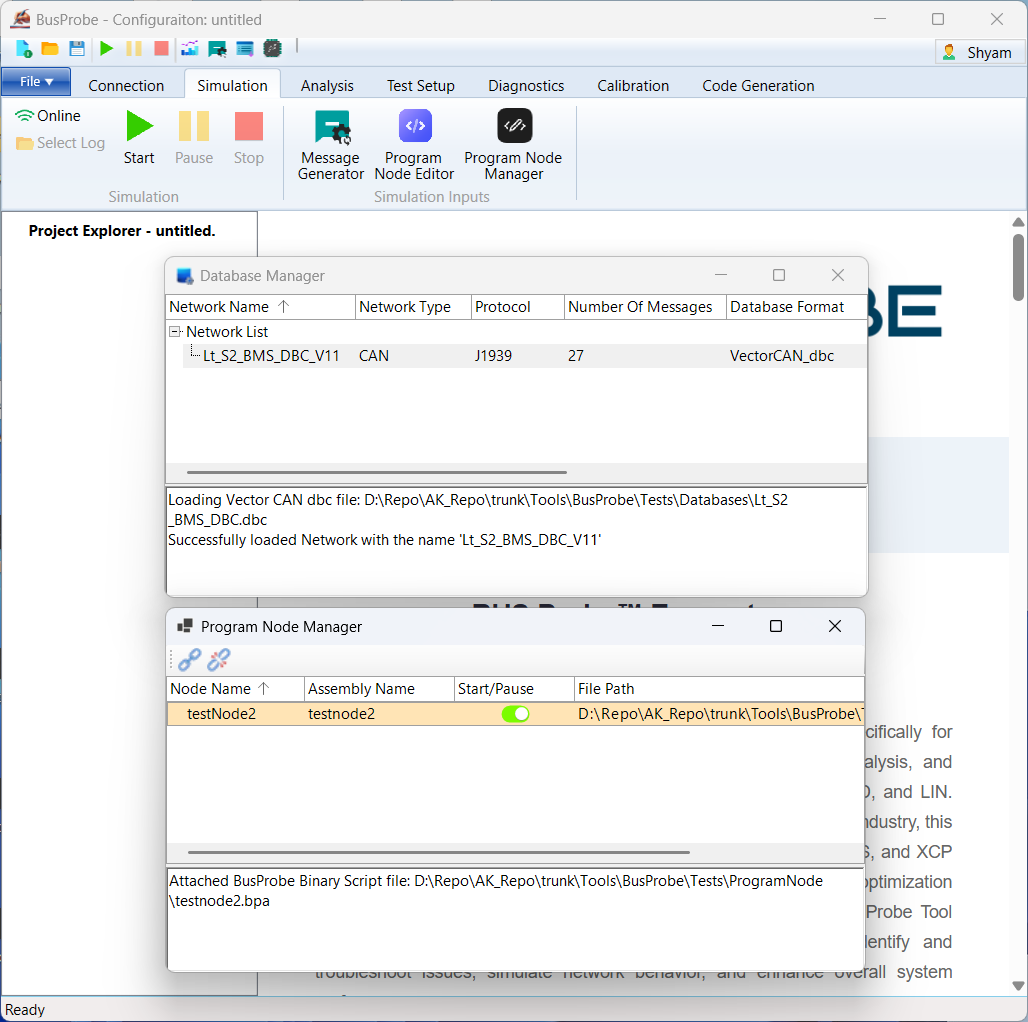Click the Database Manager horizontal scrollbar
Viewport: 1028px width, 1022px height.
376,472
